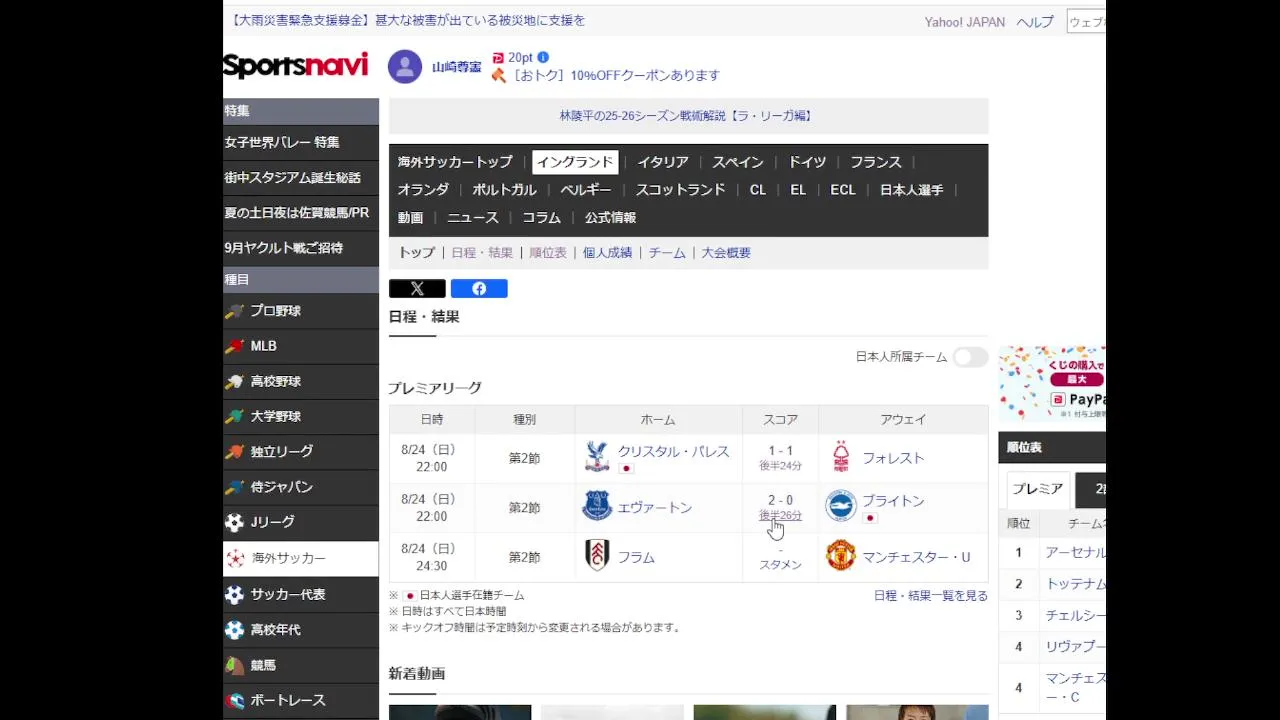Click the サッカー代表 ball icon
Viewport: 1280px width, 720px height.
[x=234, y=594]
